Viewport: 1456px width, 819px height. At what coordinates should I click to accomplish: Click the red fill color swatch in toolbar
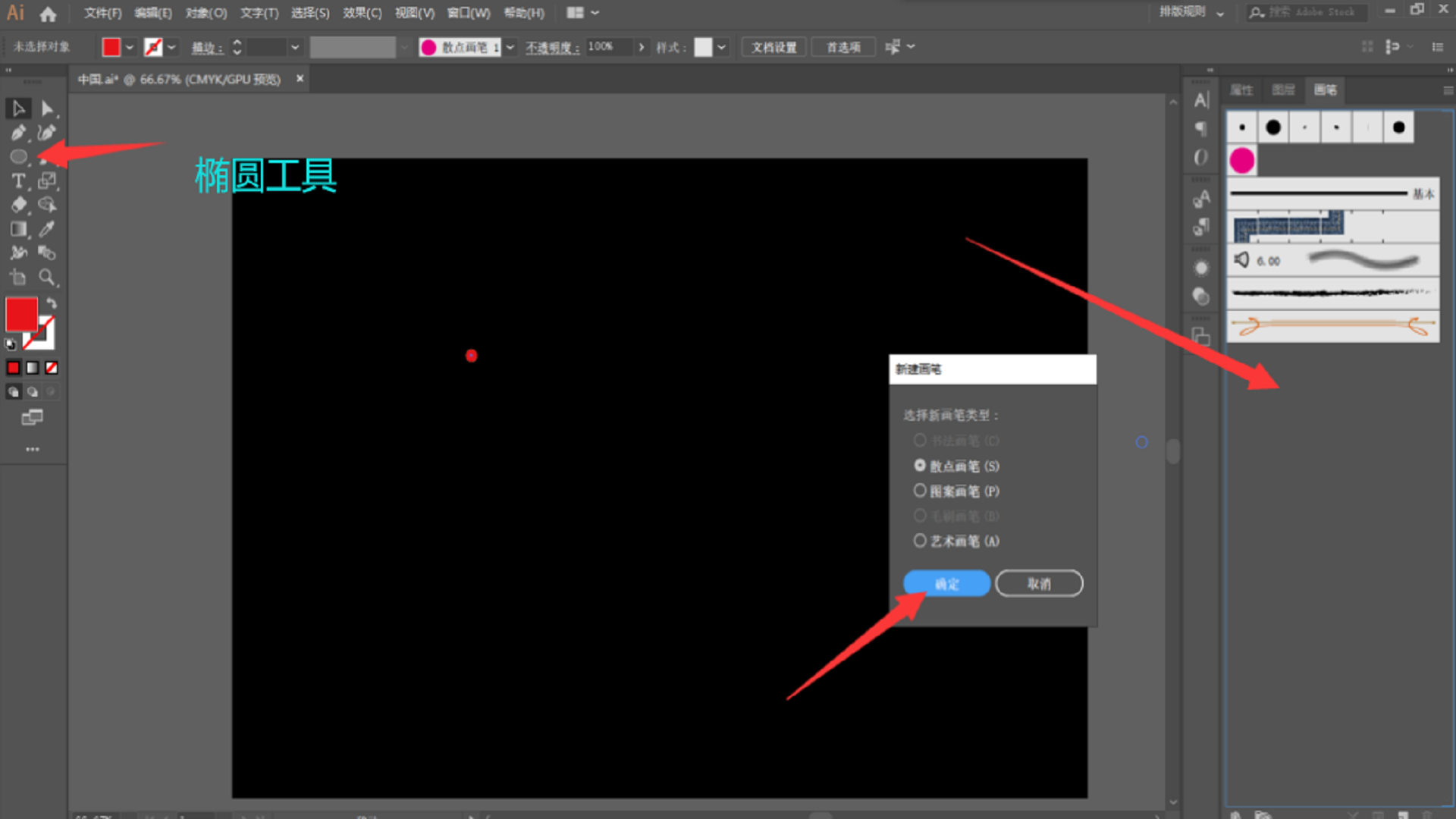(22, 314)
